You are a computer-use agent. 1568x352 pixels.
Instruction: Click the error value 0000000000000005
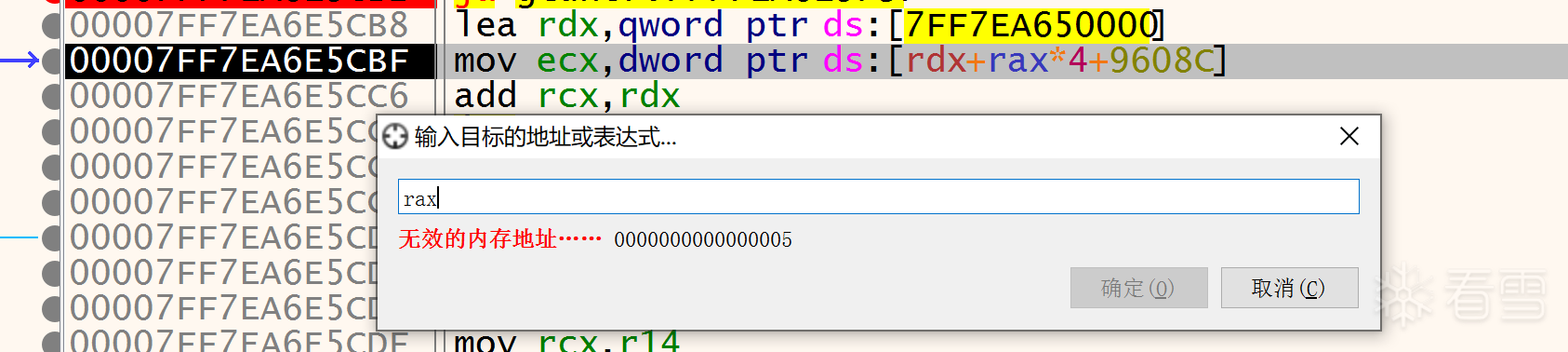point(703,240)
